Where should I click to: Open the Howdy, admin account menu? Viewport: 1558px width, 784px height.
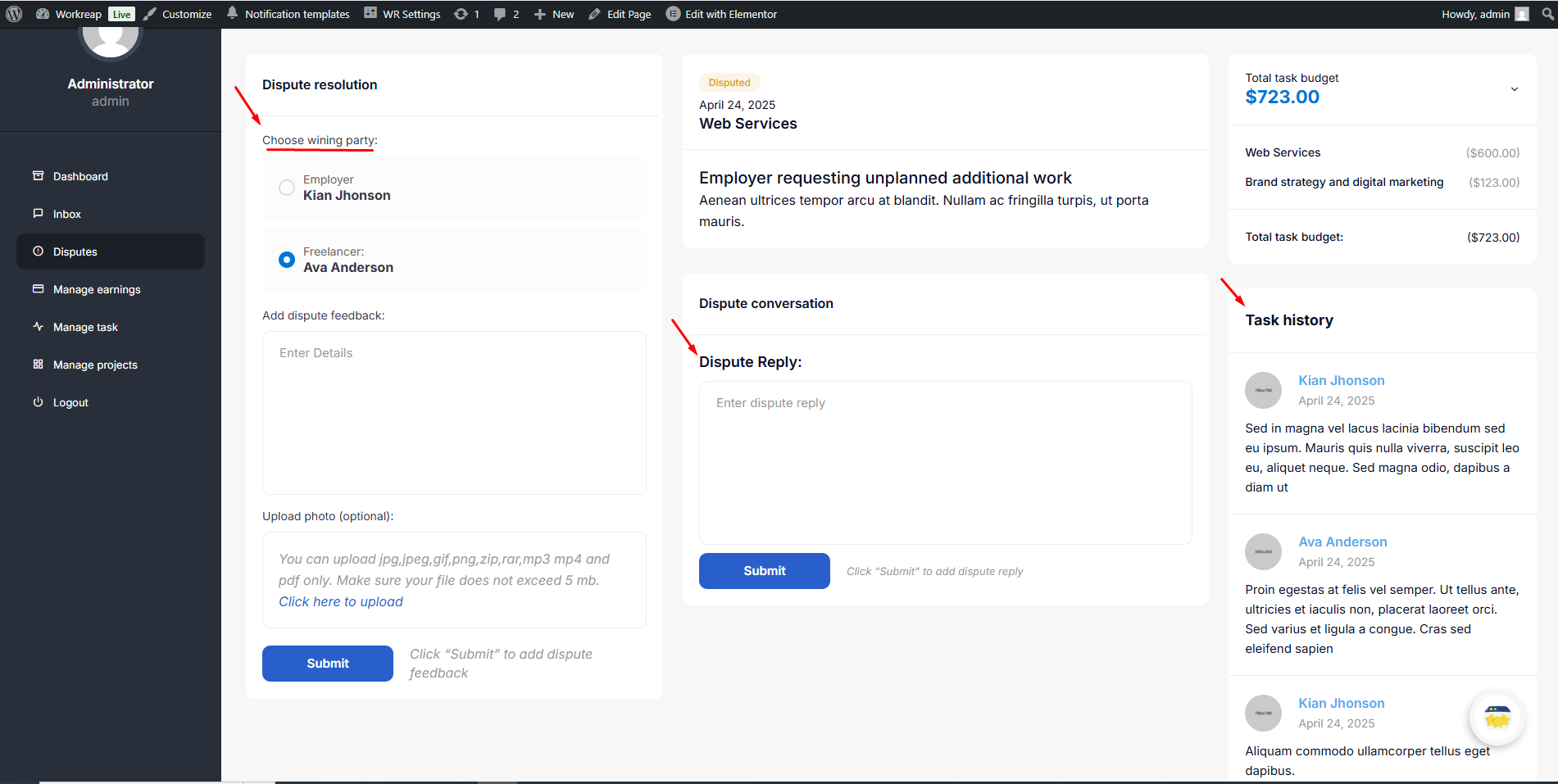point(1483,14)
